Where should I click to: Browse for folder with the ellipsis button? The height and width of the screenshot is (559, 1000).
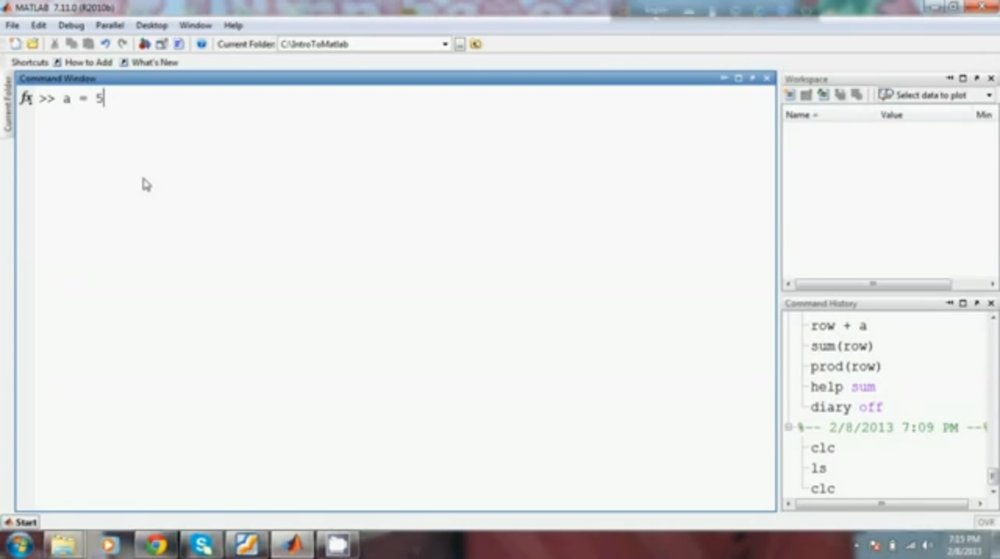click(x=460, y=44)
